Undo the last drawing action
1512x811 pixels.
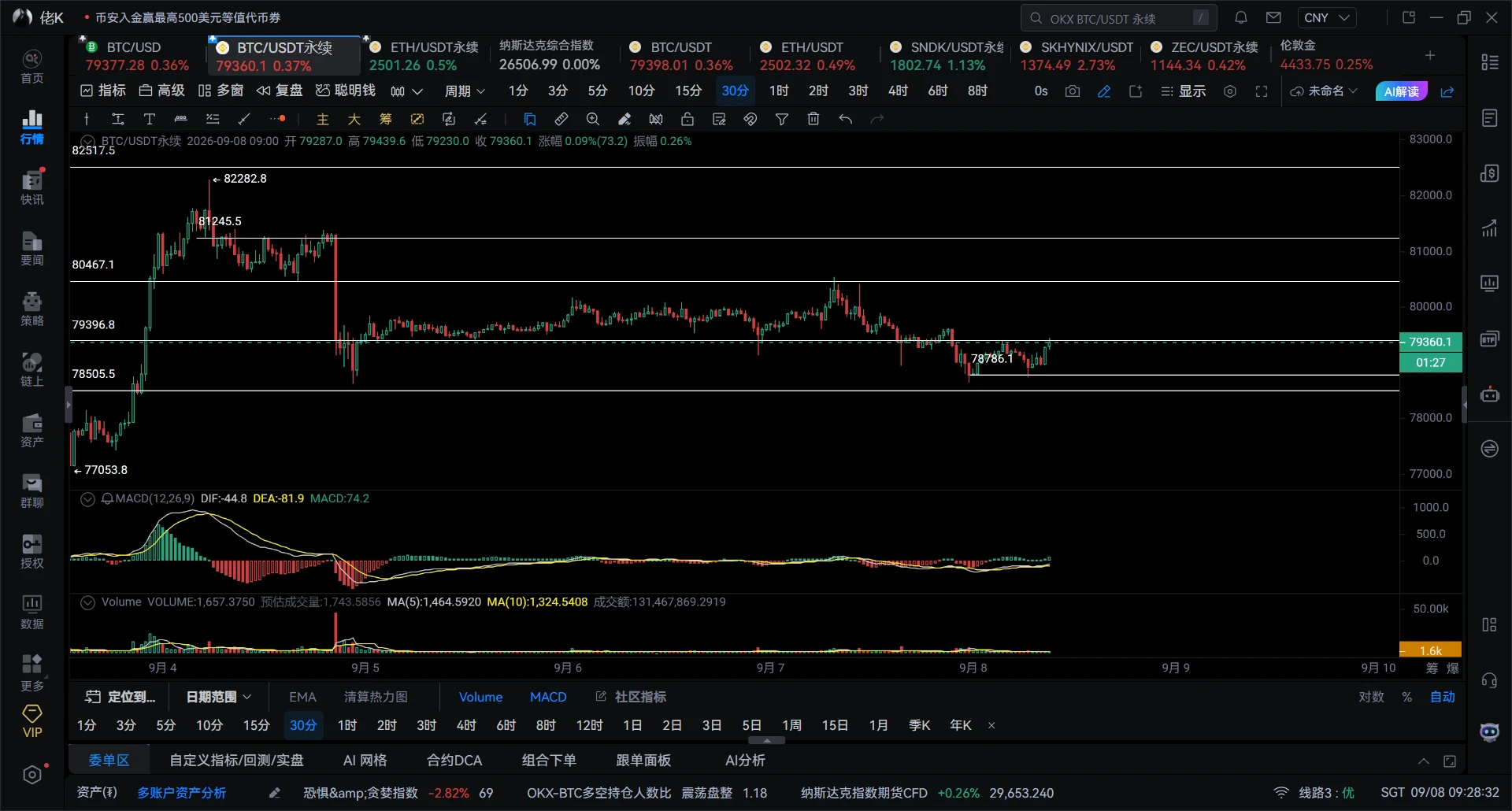click(x=846, y=119)
